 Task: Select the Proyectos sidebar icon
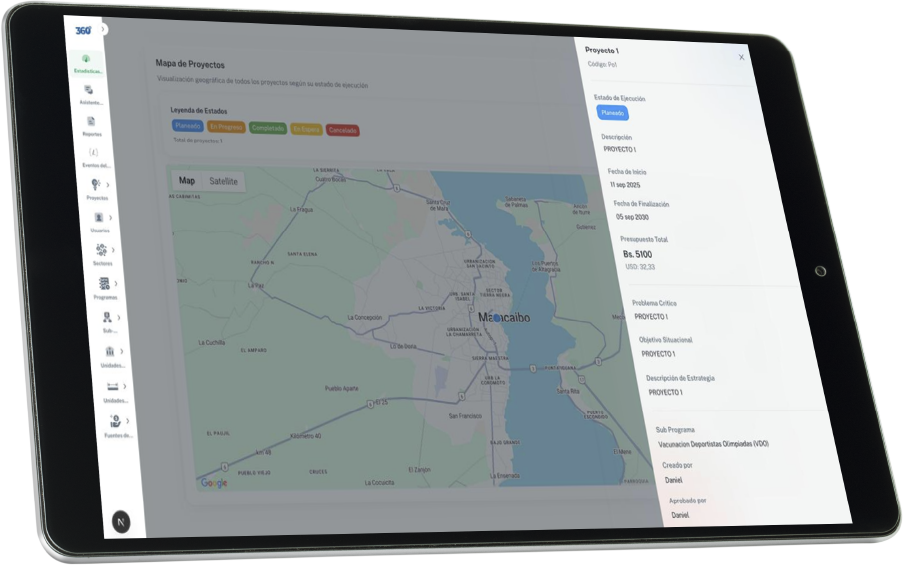tap(95, 184)
